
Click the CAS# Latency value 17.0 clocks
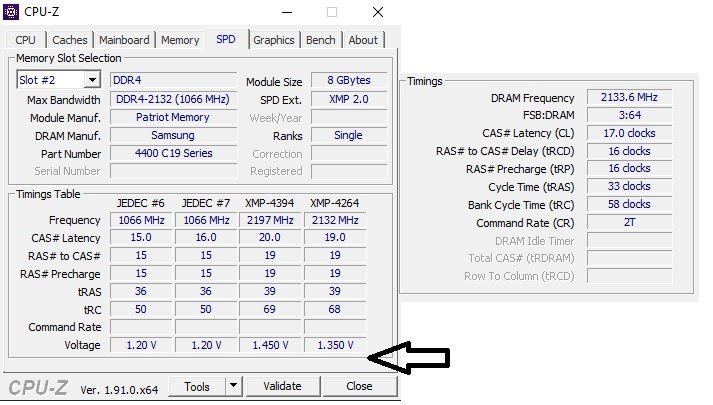629,133
